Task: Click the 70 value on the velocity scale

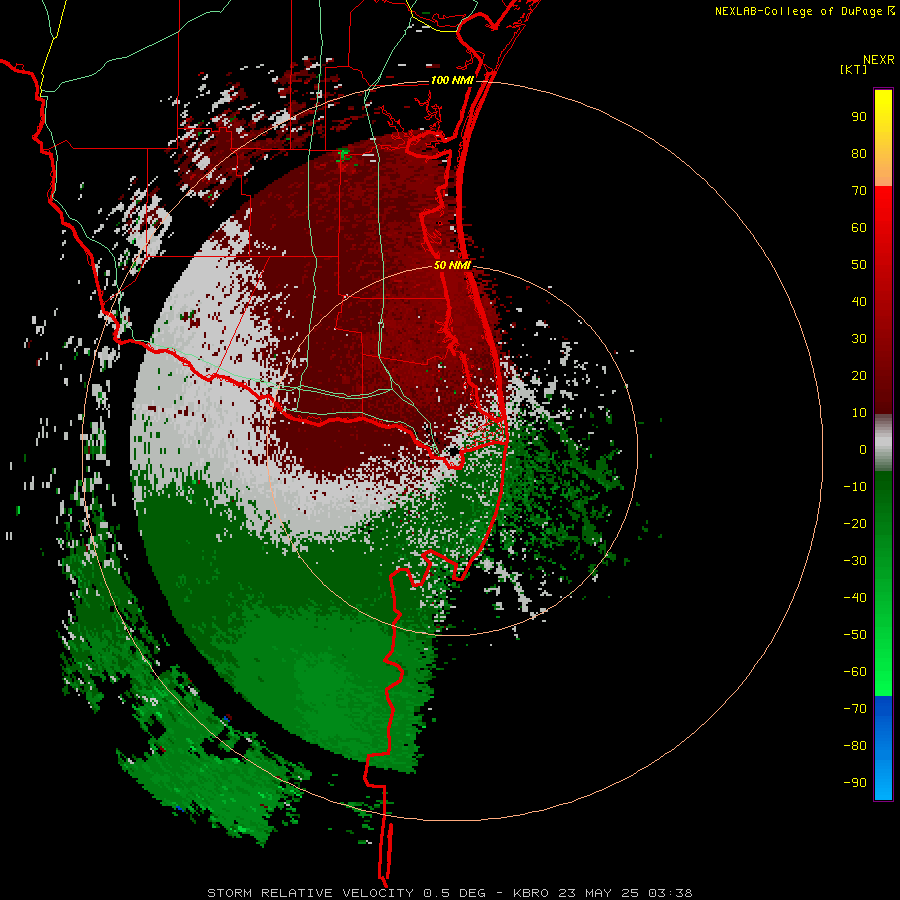Action: click(859, 191)
